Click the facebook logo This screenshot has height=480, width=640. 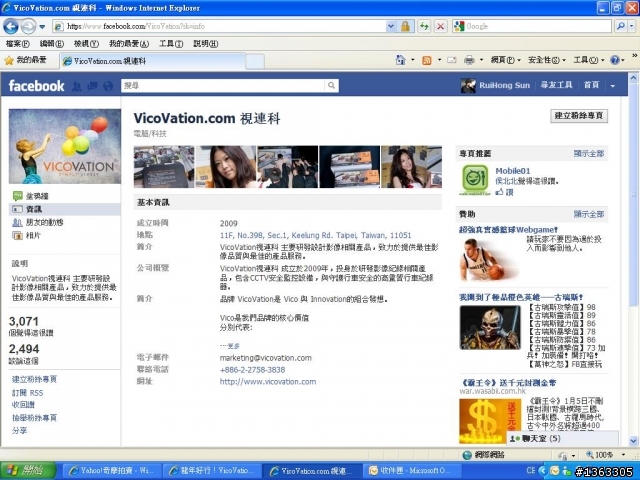pos(36,86)
